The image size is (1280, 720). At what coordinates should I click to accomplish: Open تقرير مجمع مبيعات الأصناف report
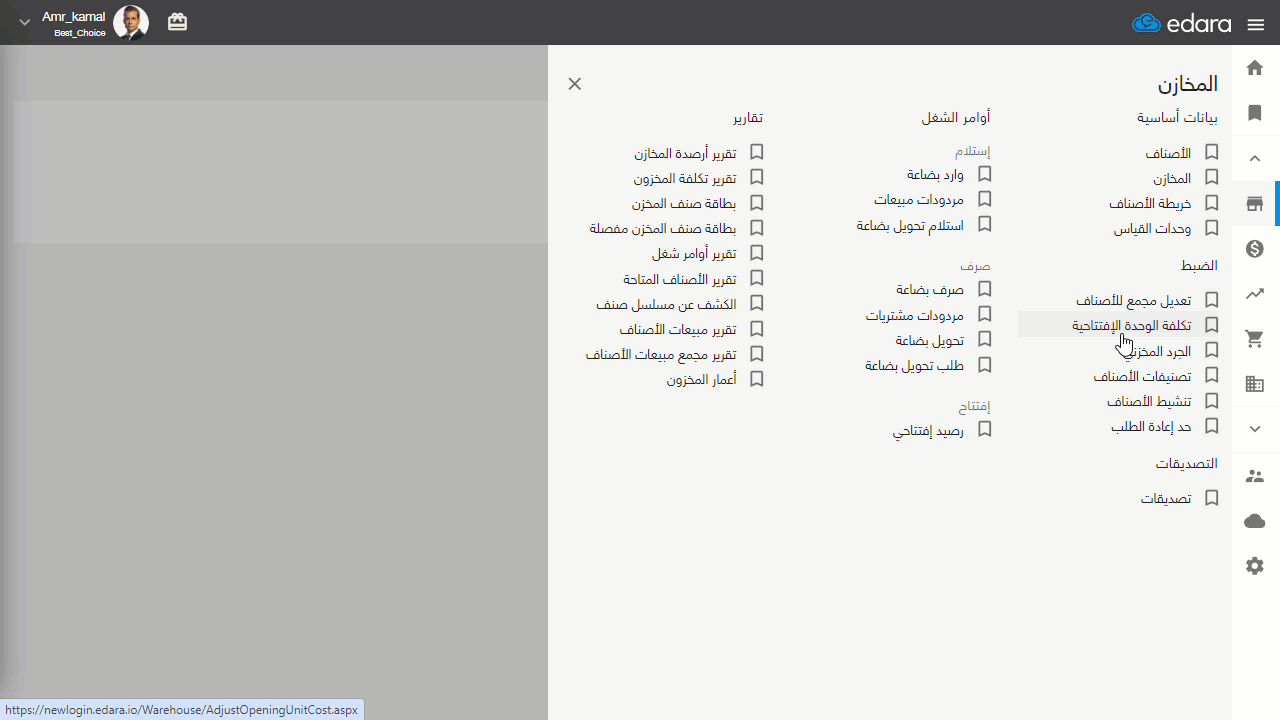click(x=661, y=354)
